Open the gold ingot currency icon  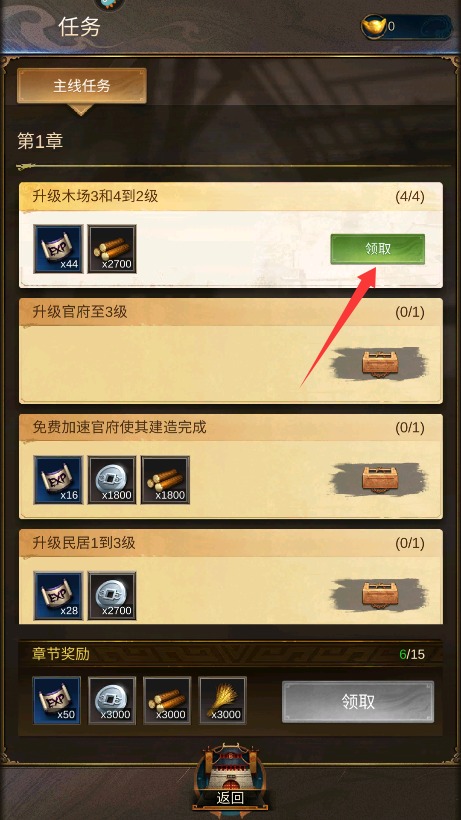point(374,26)
